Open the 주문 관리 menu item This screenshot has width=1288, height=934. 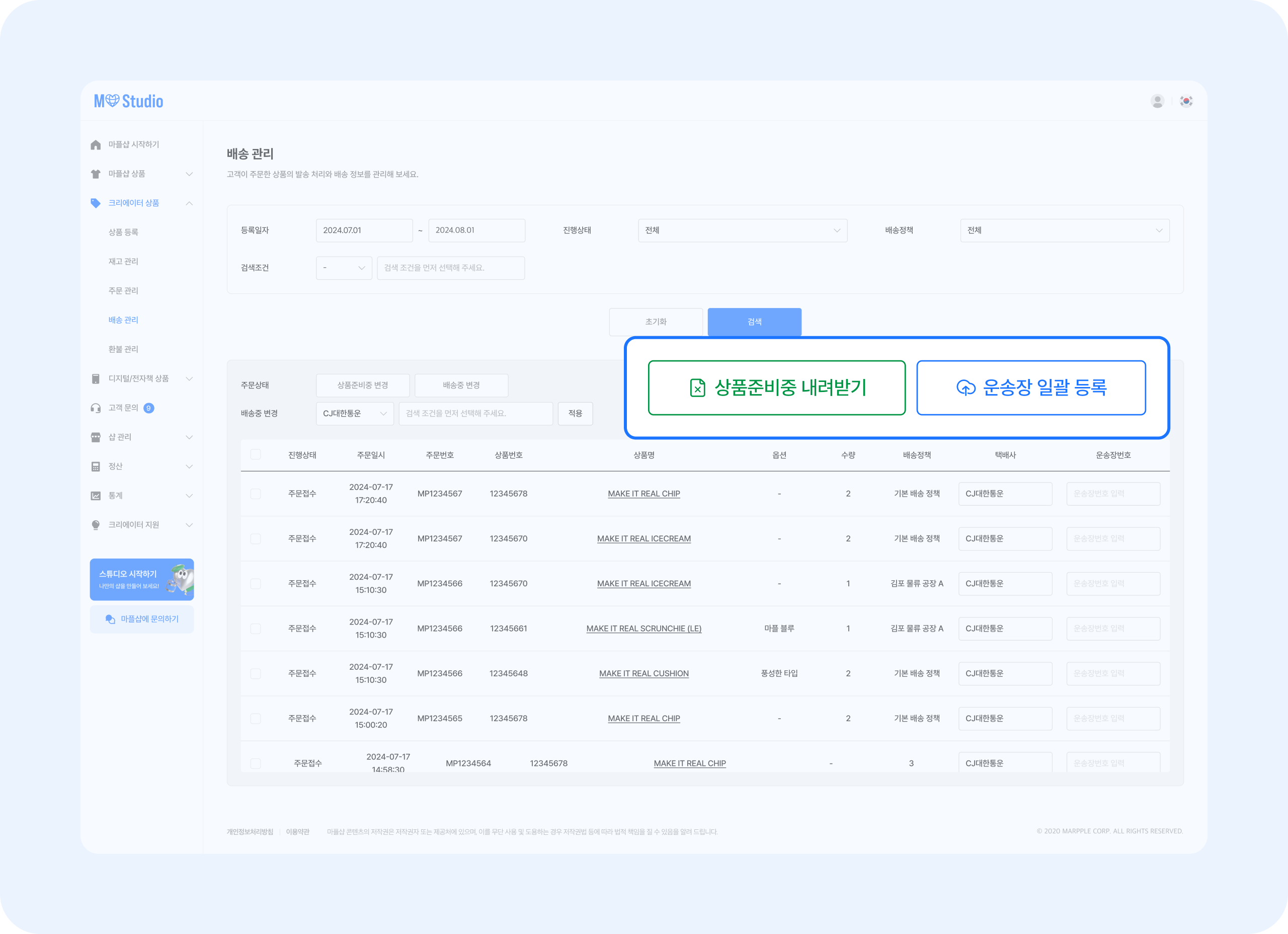click(123, 290)
